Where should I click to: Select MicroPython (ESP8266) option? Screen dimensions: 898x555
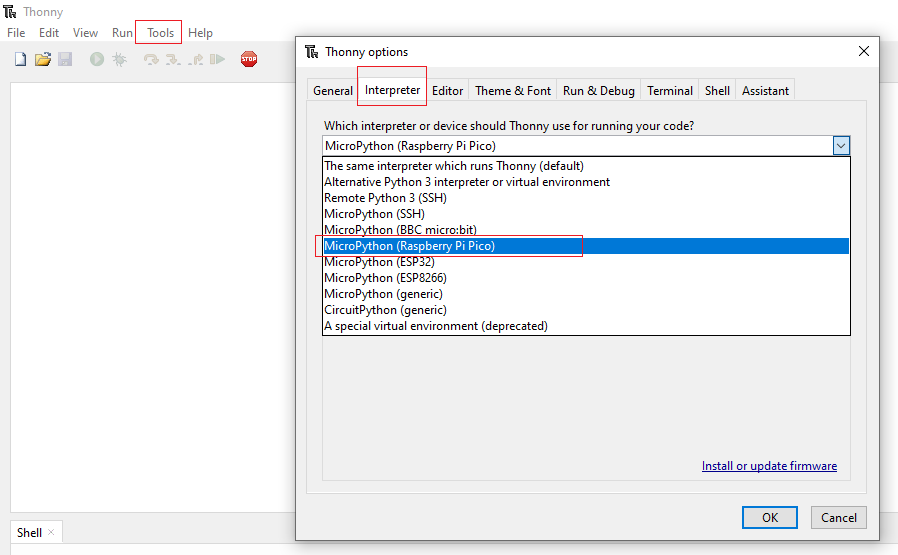586,278
